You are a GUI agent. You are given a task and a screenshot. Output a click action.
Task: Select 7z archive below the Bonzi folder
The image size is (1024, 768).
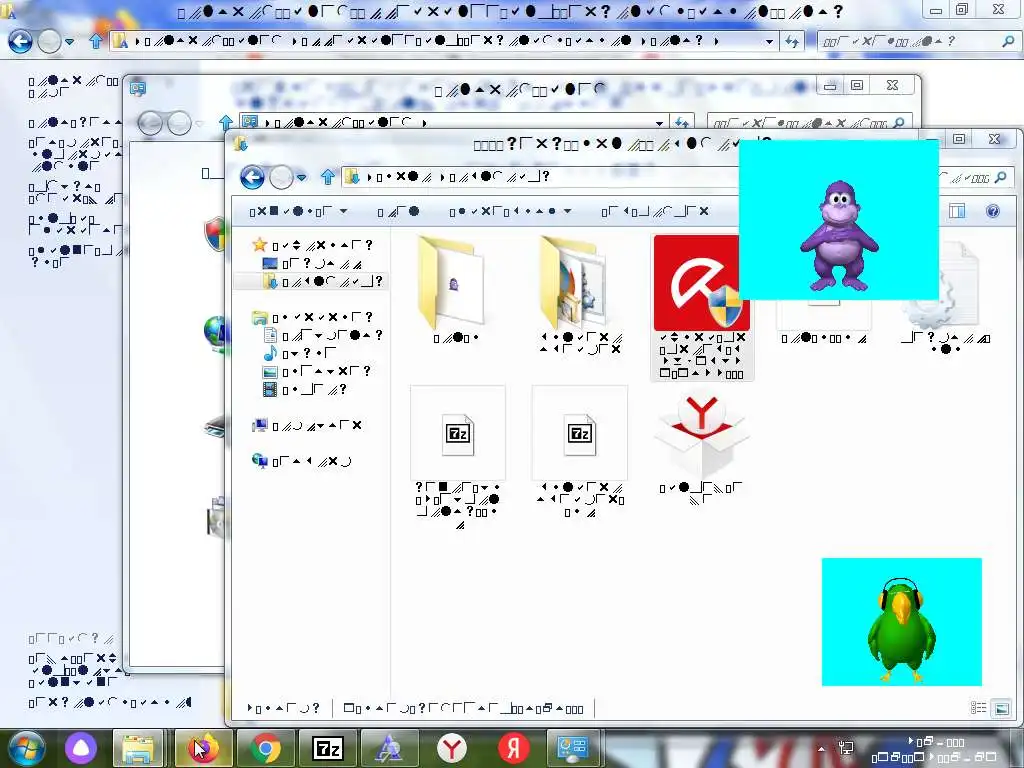point(458,457)
